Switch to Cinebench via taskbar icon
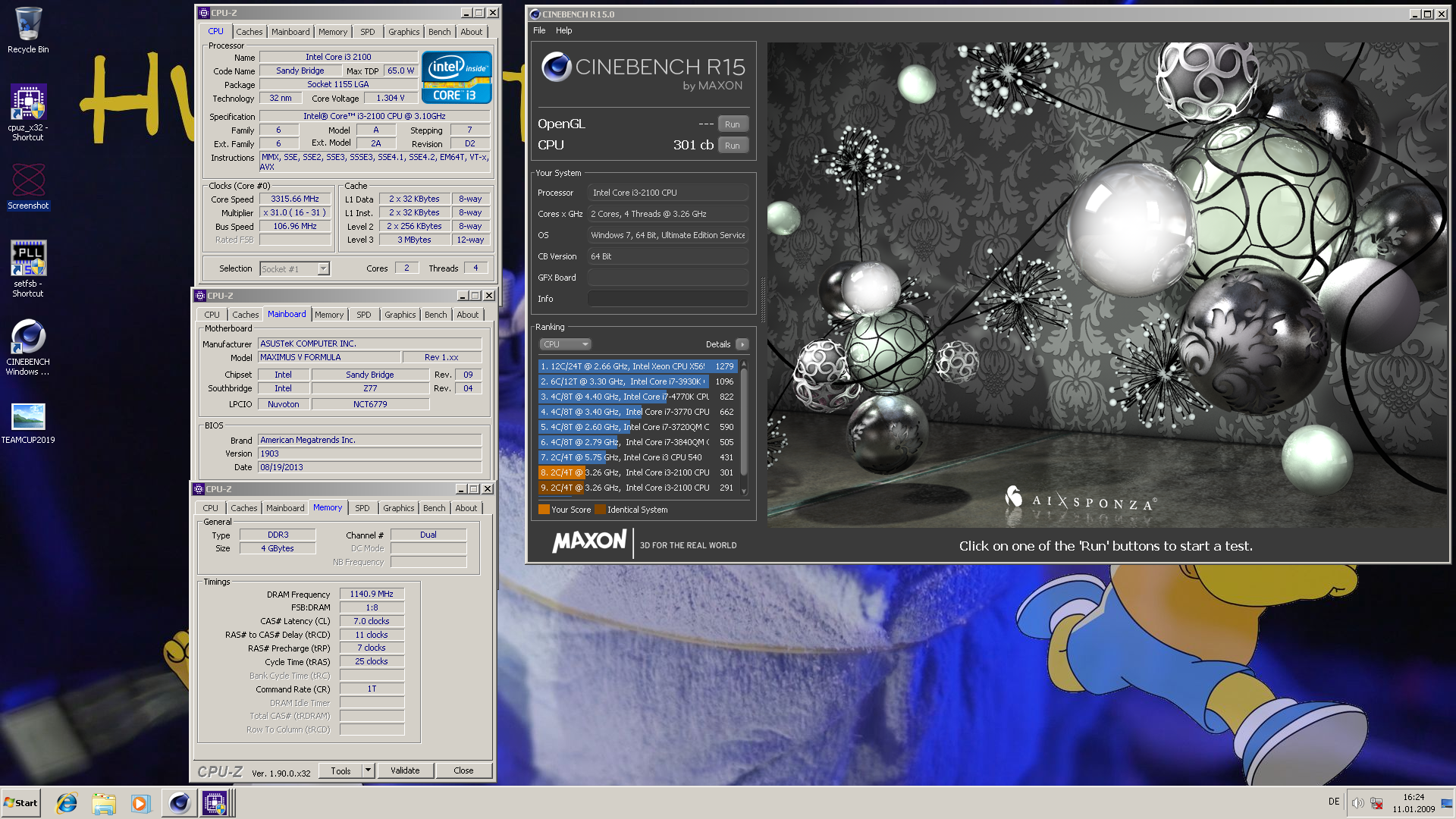The height and width of the screenshot is (819, 1456). [x=179, y=803]
